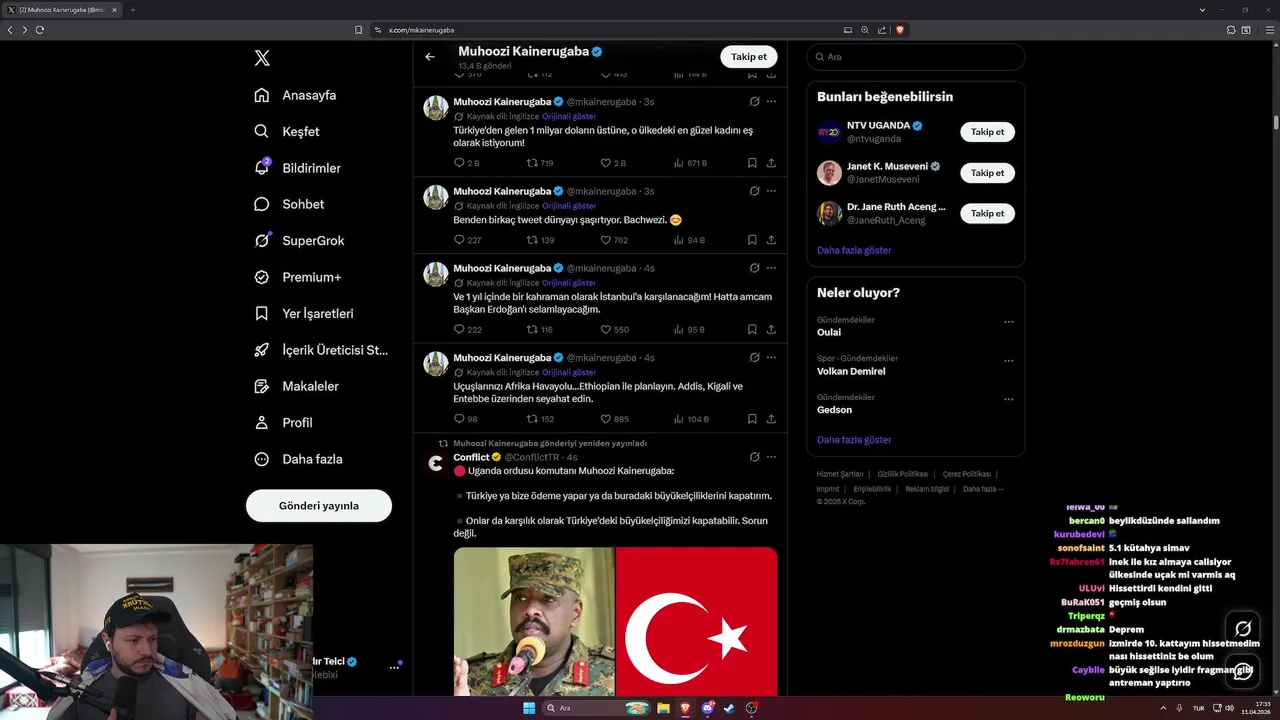Open Yer İşaretleri bookmarks
Screen dimensions: 1280x720
click(x=303, y=313)
